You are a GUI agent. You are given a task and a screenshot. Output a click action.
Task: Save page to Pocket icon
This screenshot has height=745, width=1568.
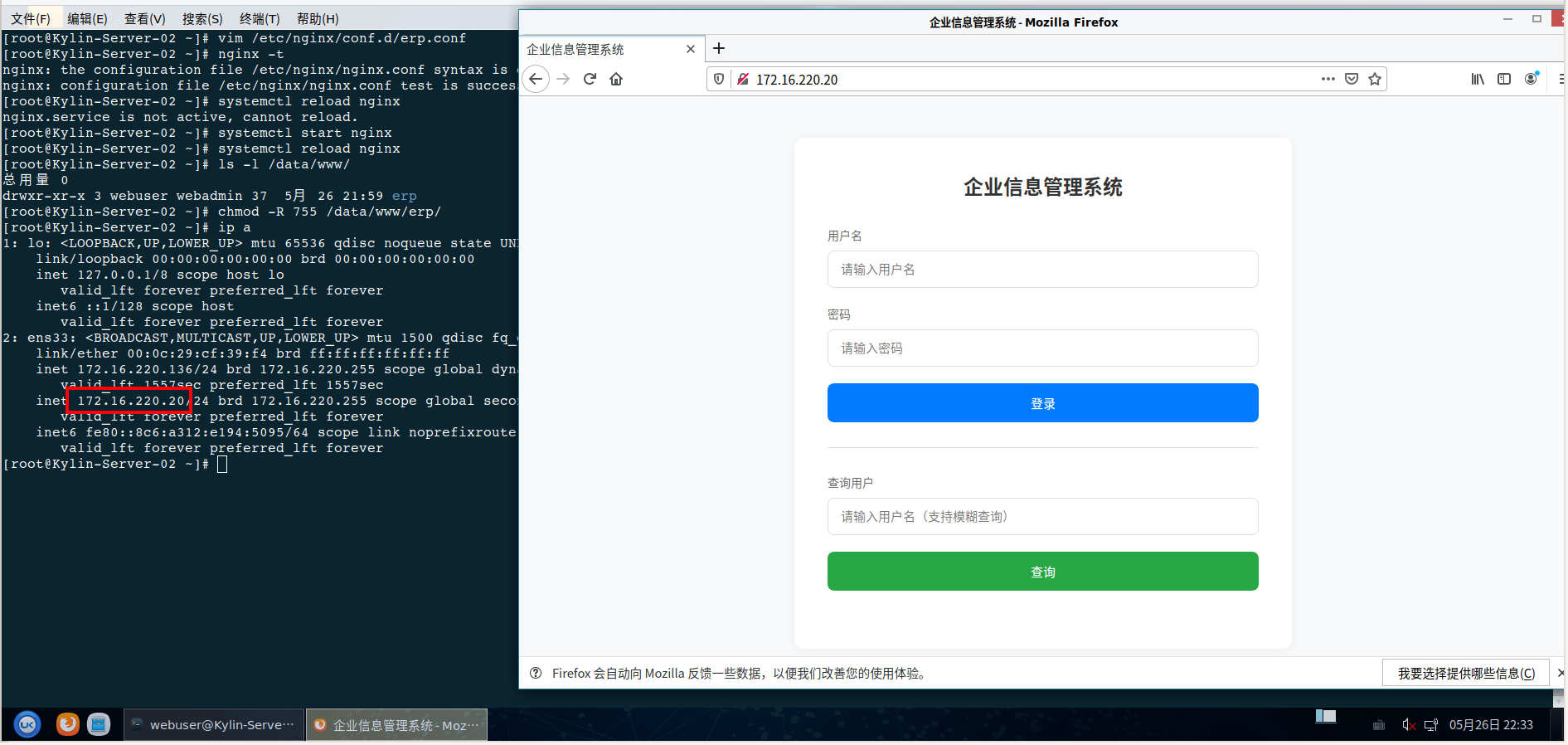[x=1352, y=79]
